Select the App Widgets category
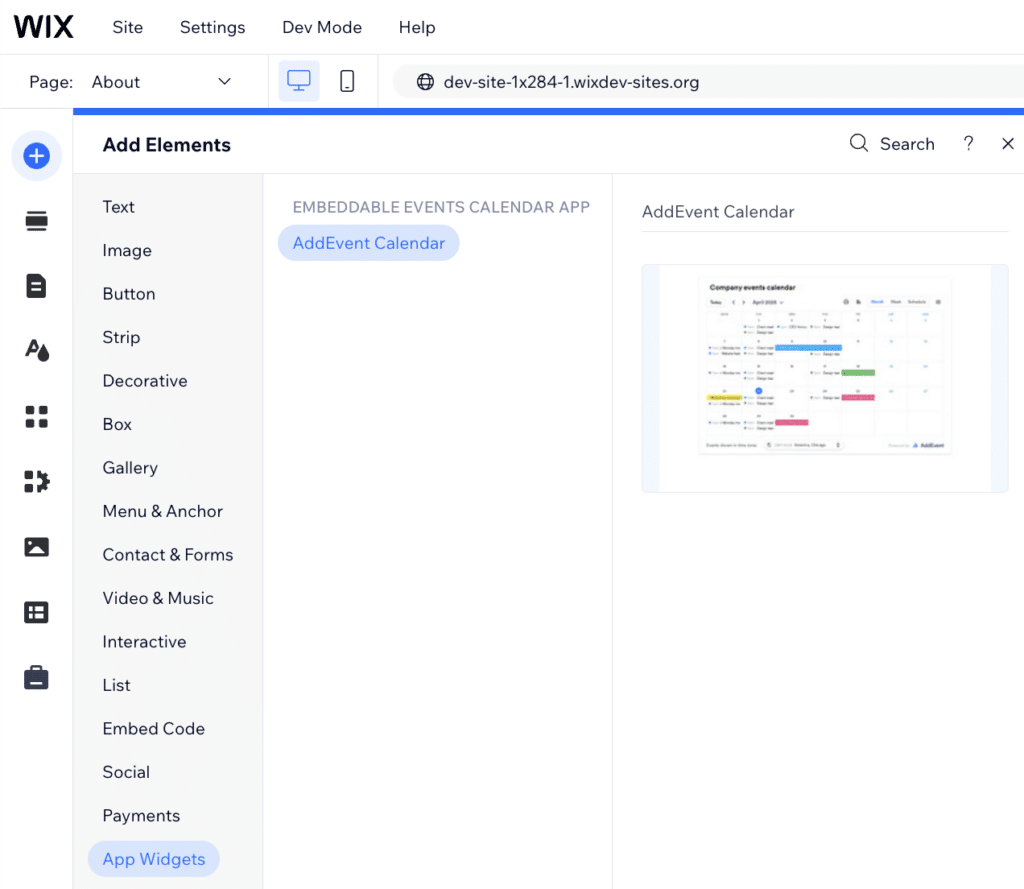The image size is (1024, 889). click(x=153, y=859)
